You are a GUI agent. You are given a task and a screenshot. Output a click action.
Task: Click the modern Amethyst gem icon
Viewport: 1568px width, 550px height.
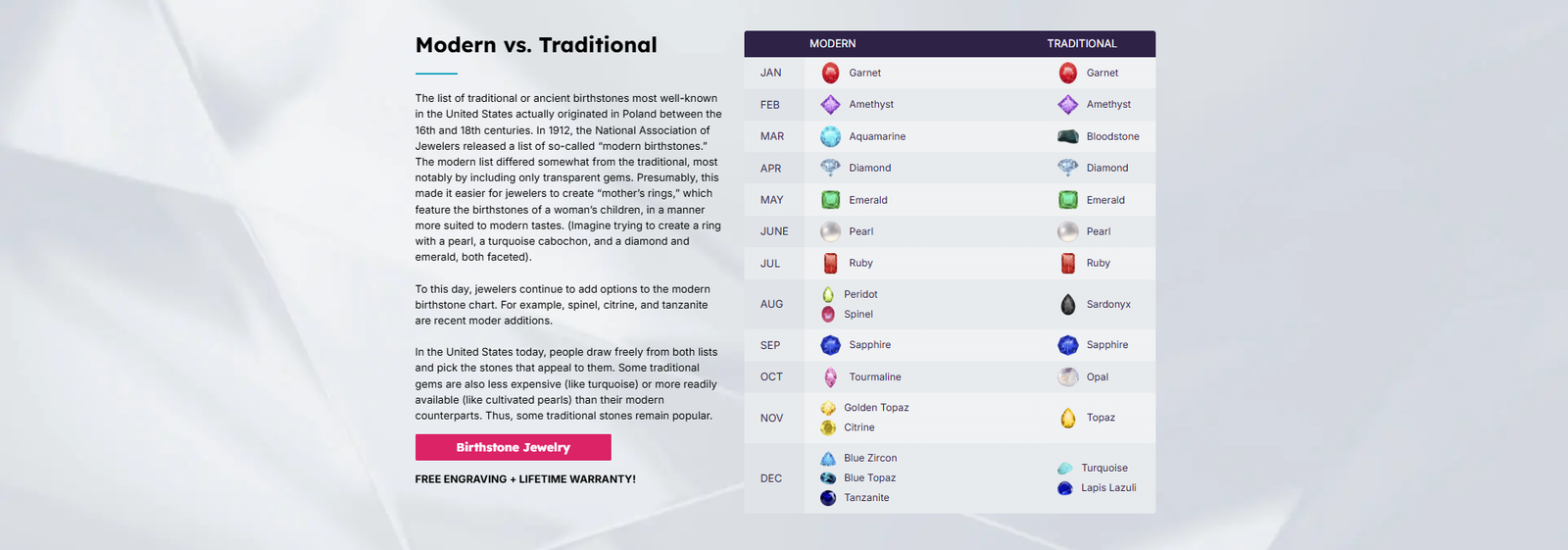pyautogui.click(x=830, y=104)
